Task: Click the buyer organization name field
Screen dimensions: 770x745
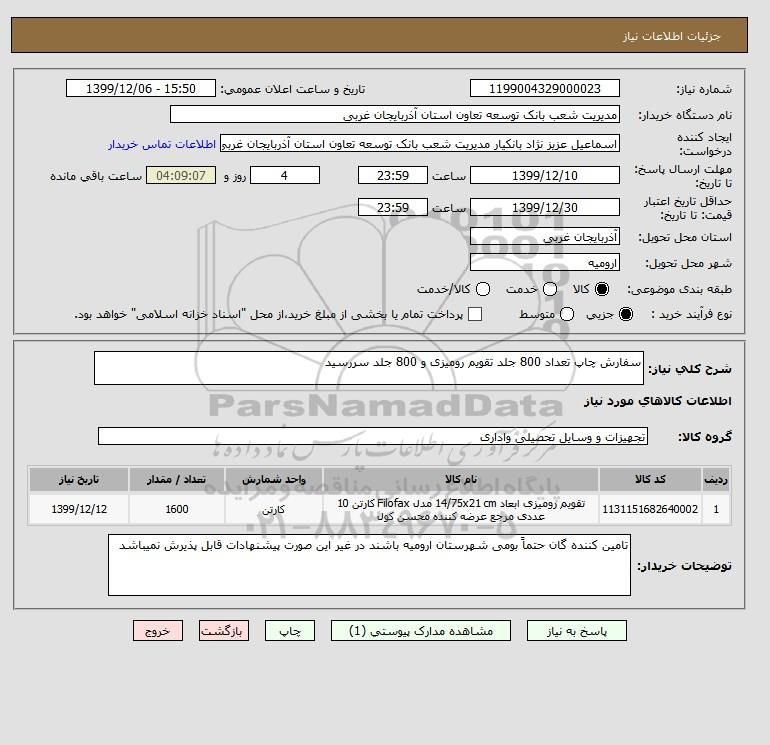Action: coord(395,114)
